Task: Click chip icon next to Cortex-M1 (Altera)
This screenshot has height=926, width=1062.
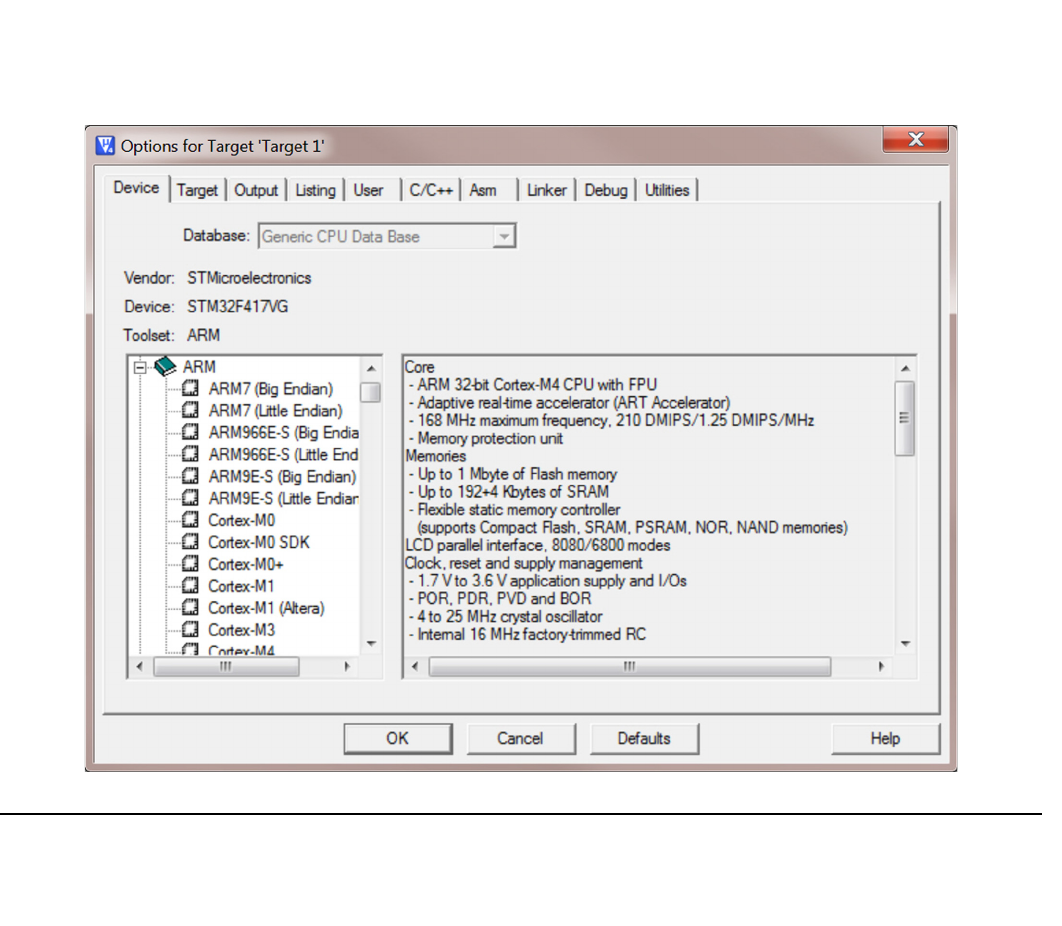Action: point(190,607)
